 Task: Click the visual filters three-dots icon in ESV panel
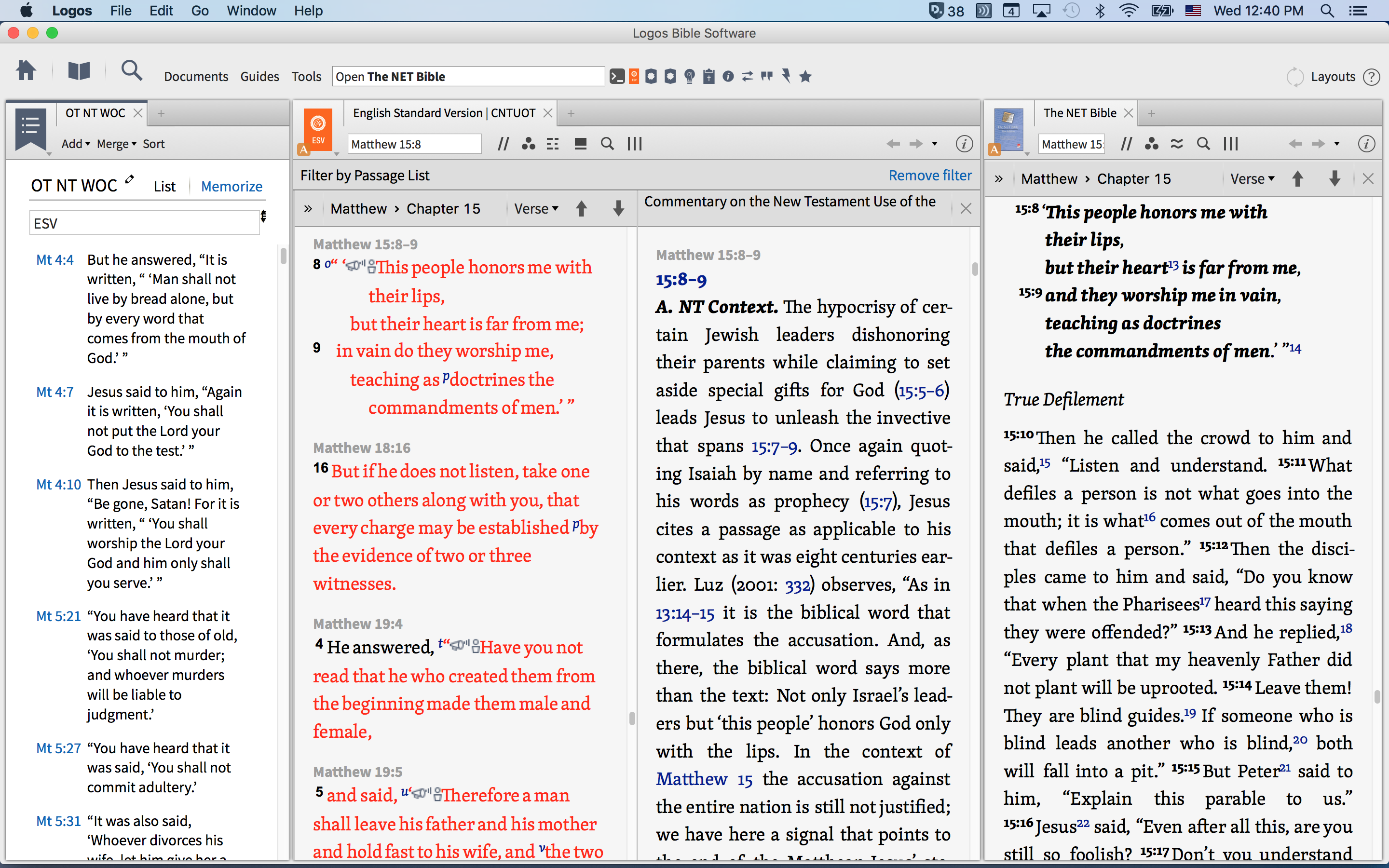click(x=528, y=144)
